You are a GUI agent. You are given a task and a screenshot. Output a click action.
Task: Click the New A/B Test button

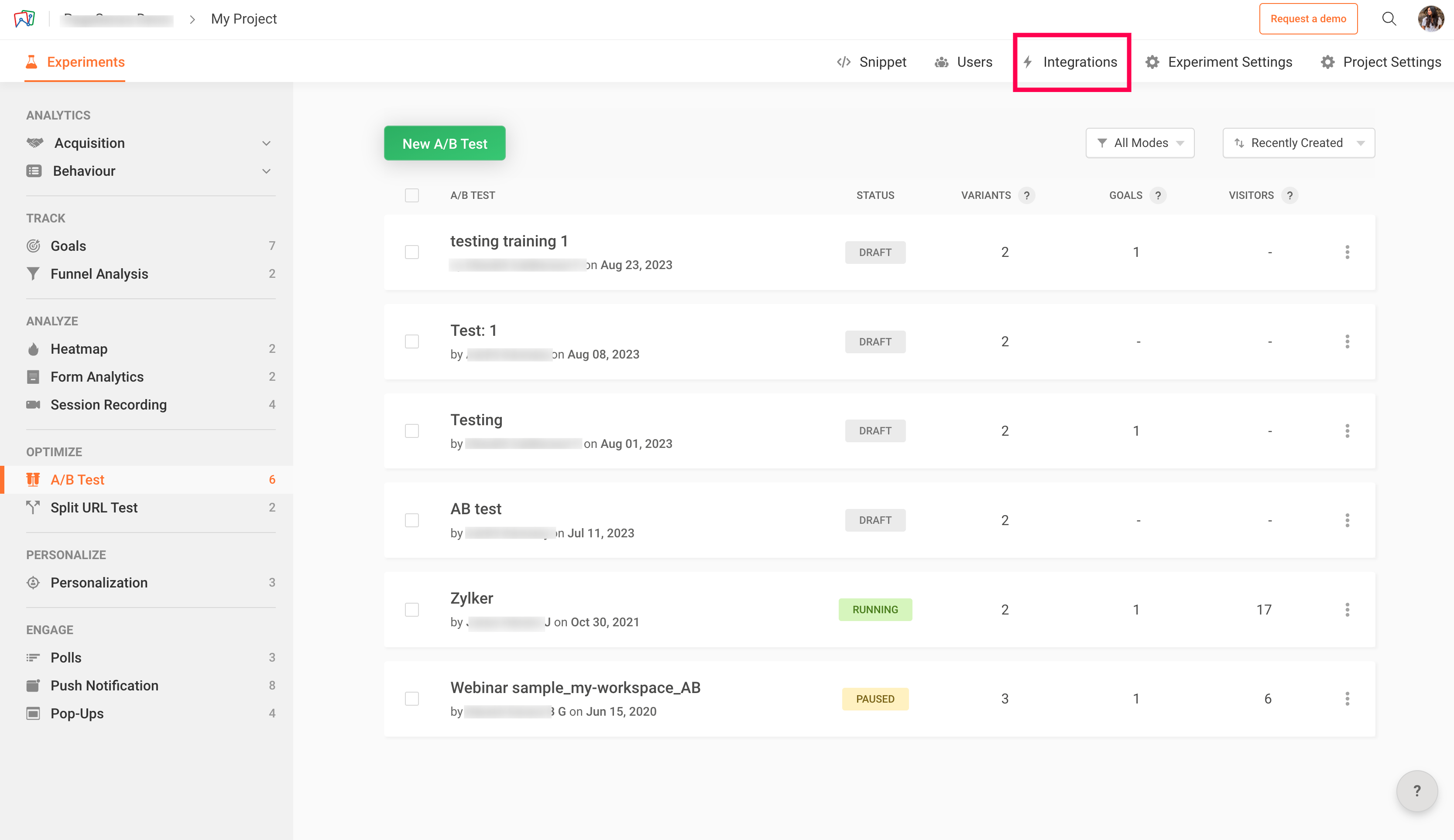444,143
